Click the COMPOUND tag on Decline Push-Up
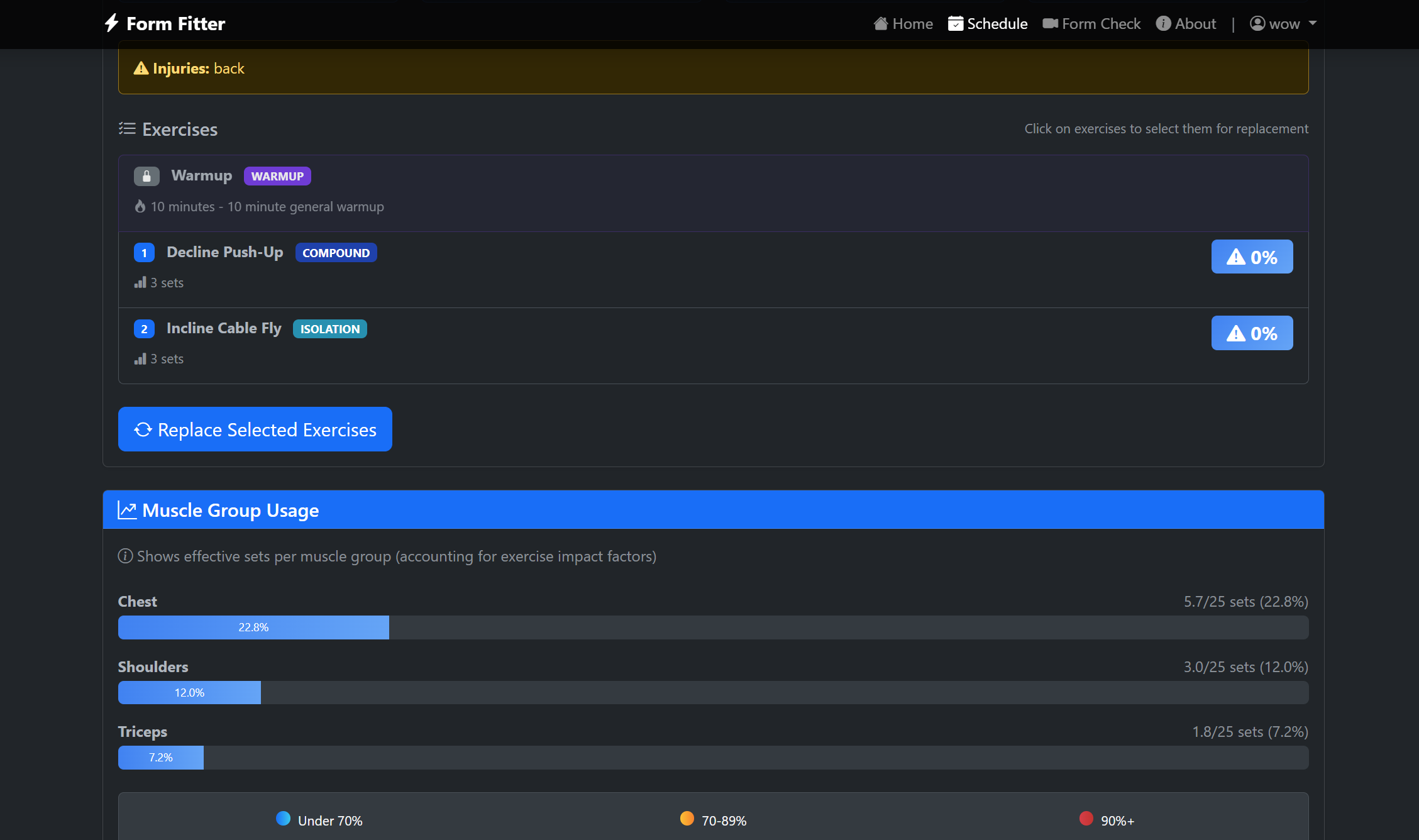The width and height of the screenshot is (1419, 840). tap(336, 253)
